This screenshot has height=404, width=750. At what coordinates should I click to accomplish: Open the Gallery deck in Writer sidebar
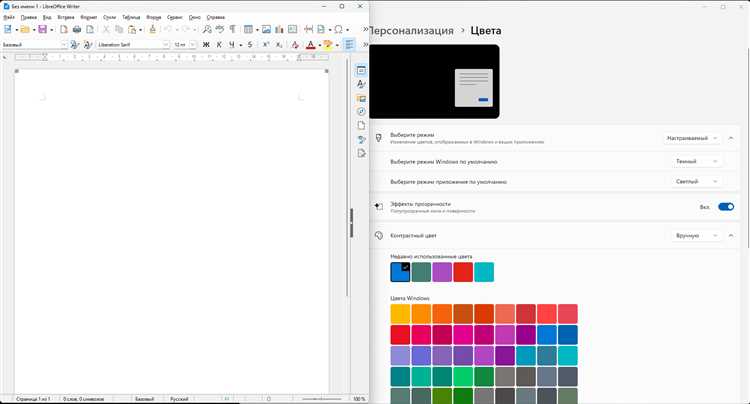[x=361, y=98]
